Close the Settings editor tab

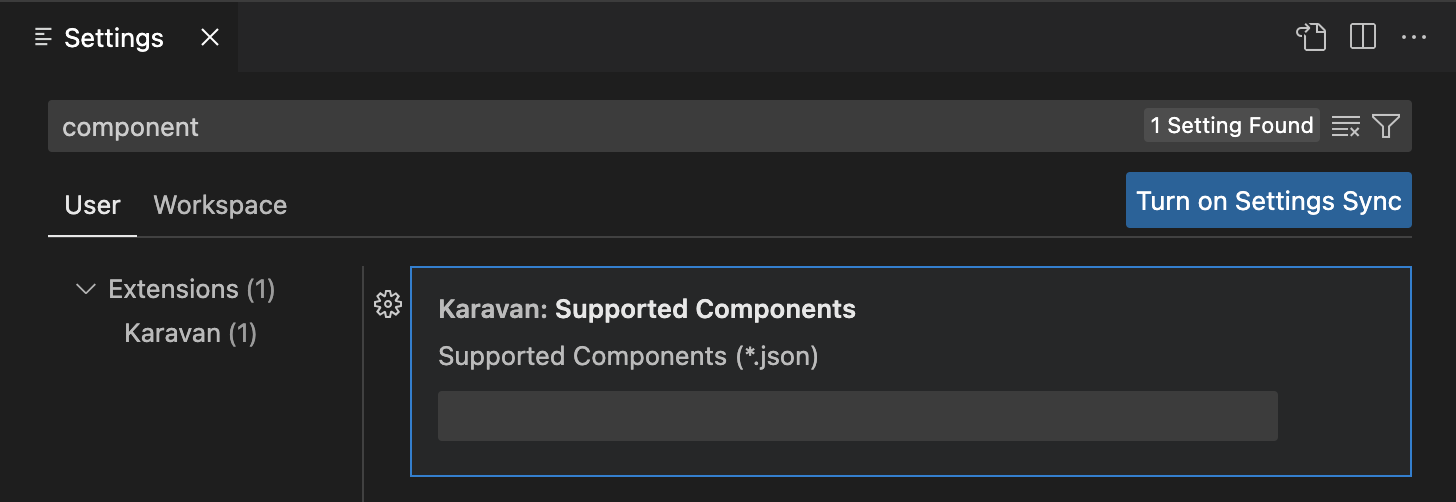[210, 38]
